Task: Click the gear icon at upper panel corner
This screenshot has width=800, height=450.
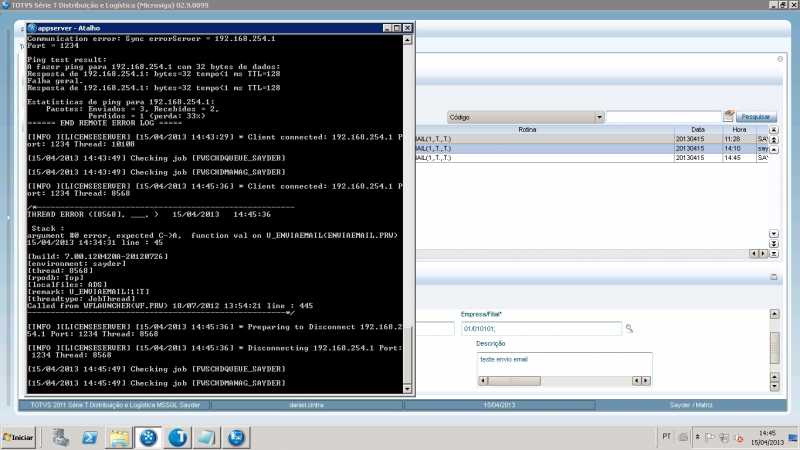Action: pyautogui.click(x=780, y=59)
